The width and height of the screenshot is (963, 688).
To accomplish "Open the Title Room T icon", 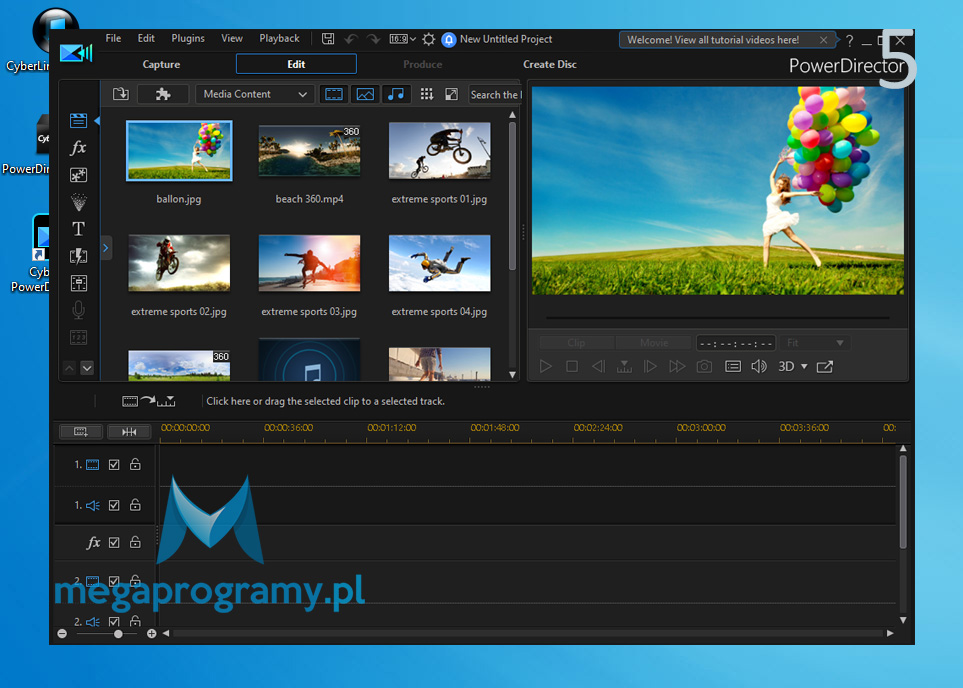I will tap(79, 229).
